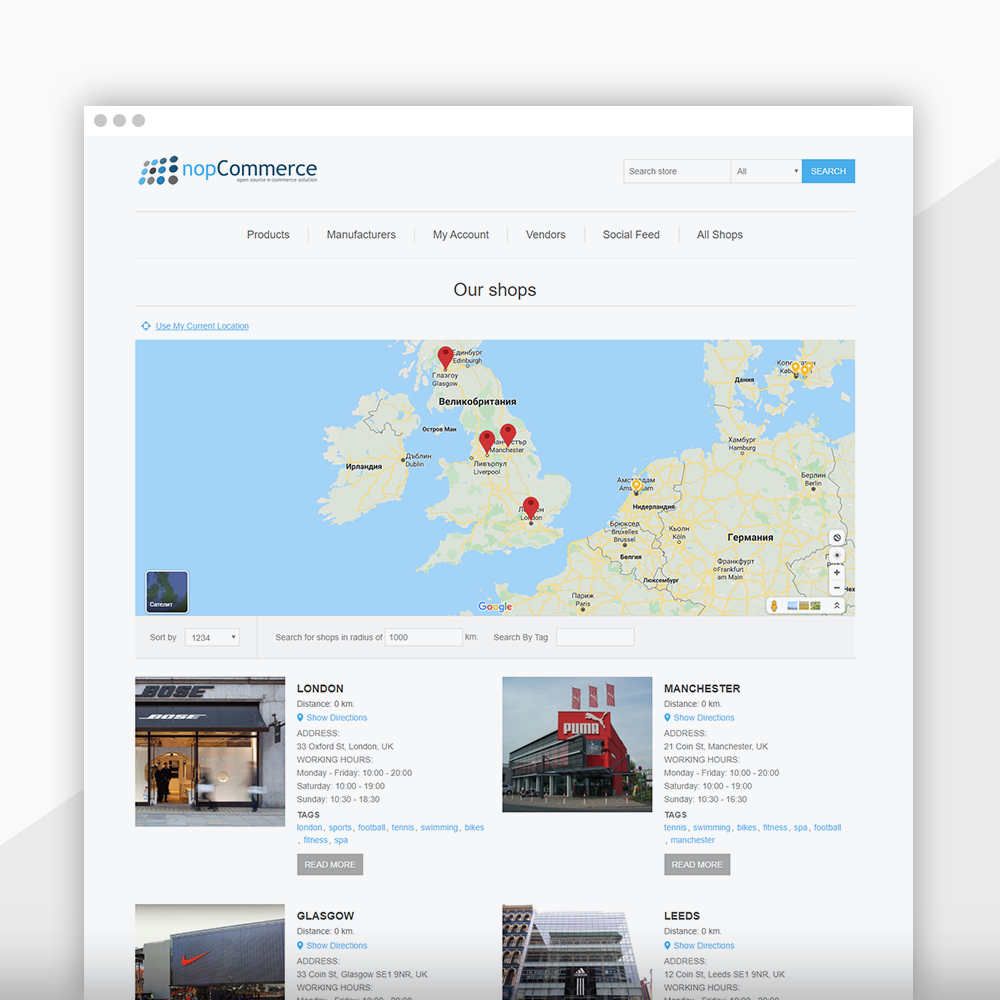Image resolution: width=1000 pixels, height=1000 pixels.
Task: Click the 'swimming' tag under London shop
Action: tap(439, 827)
